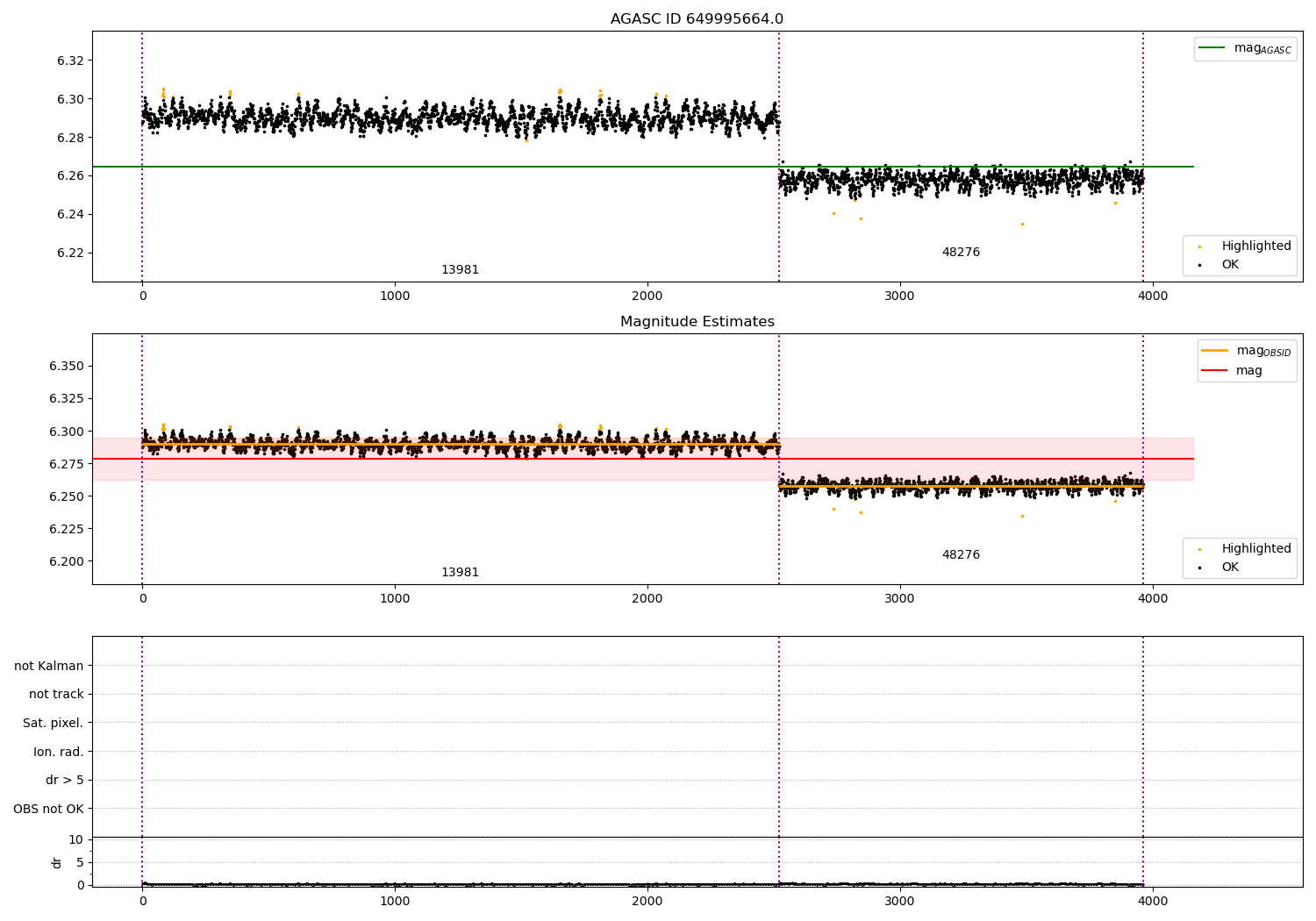Screen dimensions: 1316x921
Task: Click y-axis tick 6.26
Action: (70, 176)
